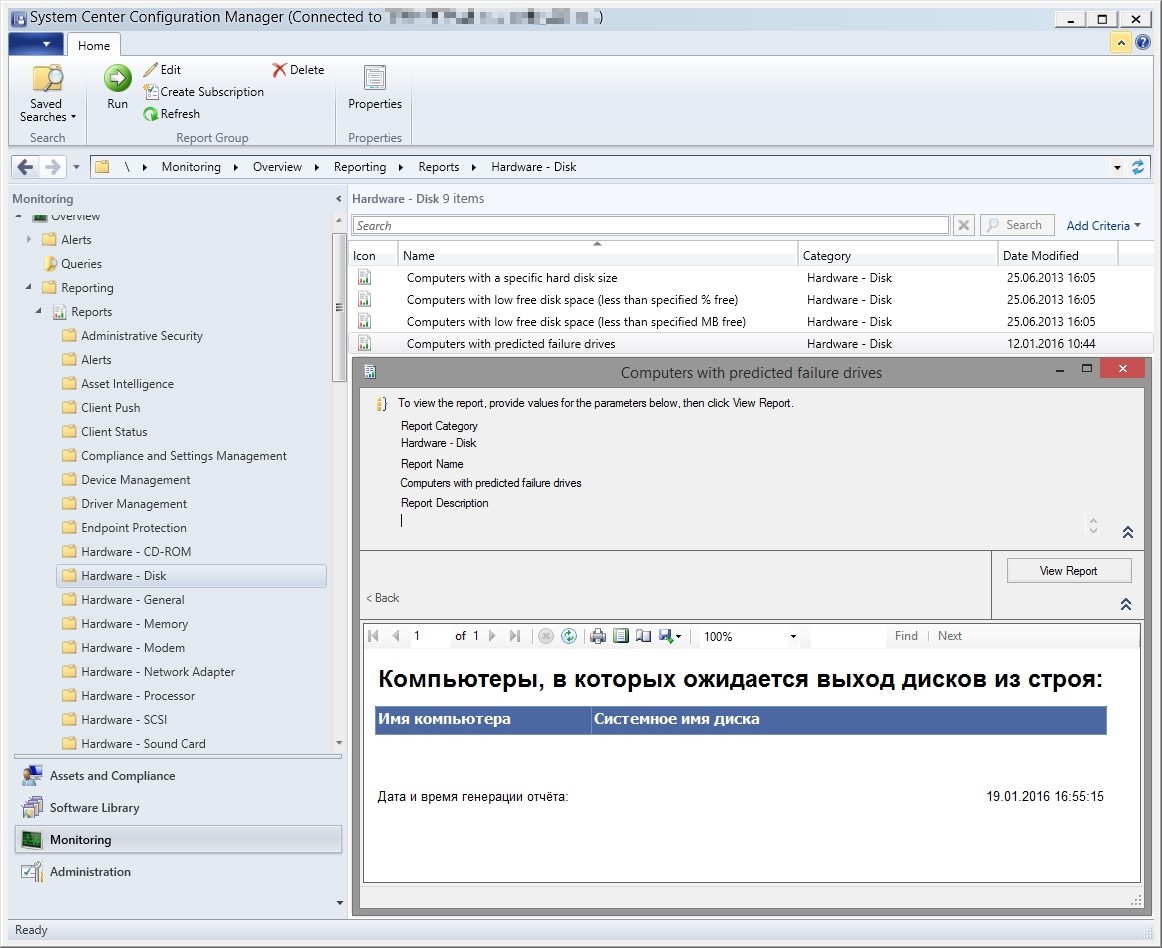The height and width of the screenshot is (948, 1162).
Task: Go to next report page
Action: (x=492, y=636)
